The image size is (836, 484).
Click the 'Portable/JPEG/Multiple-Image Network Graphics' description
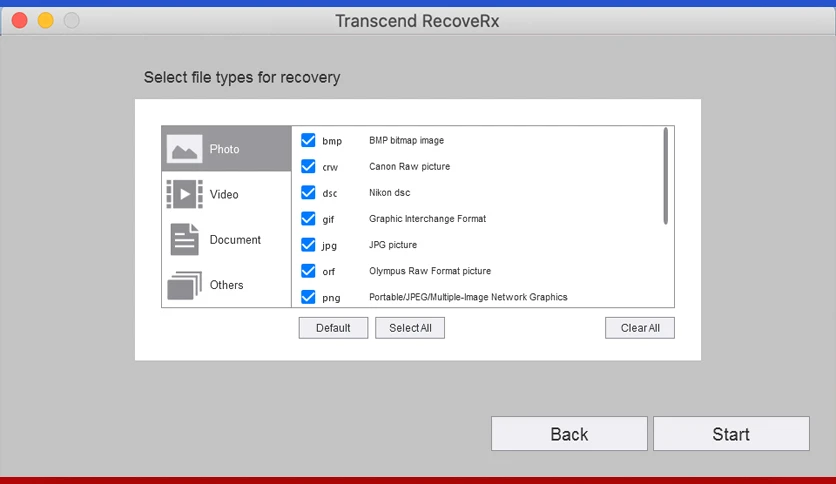(468, 297)
